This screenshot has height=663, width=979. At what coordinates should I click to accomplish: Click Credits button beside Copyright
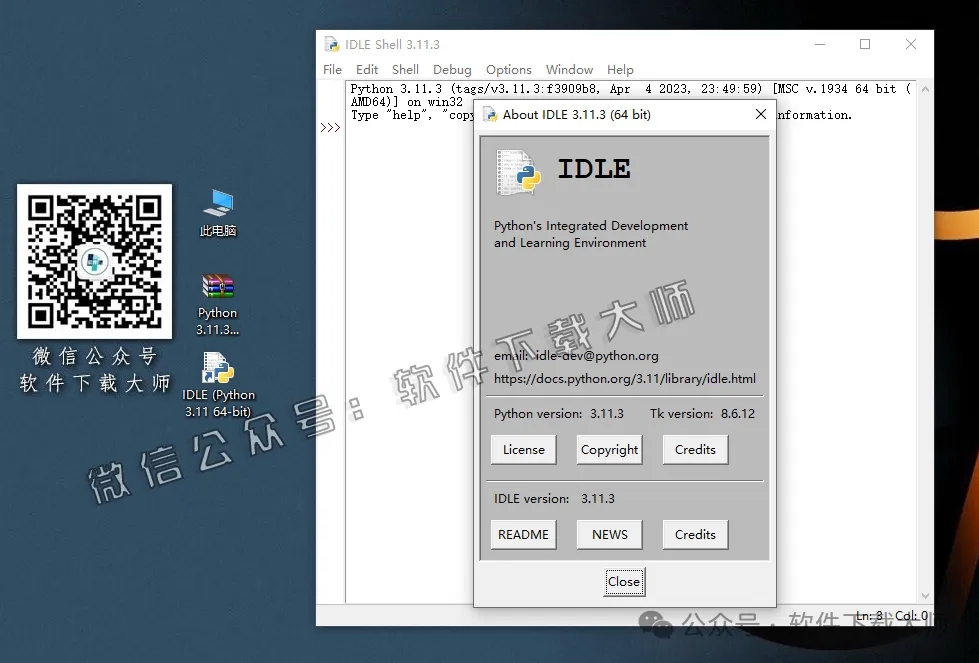[695, 450]
